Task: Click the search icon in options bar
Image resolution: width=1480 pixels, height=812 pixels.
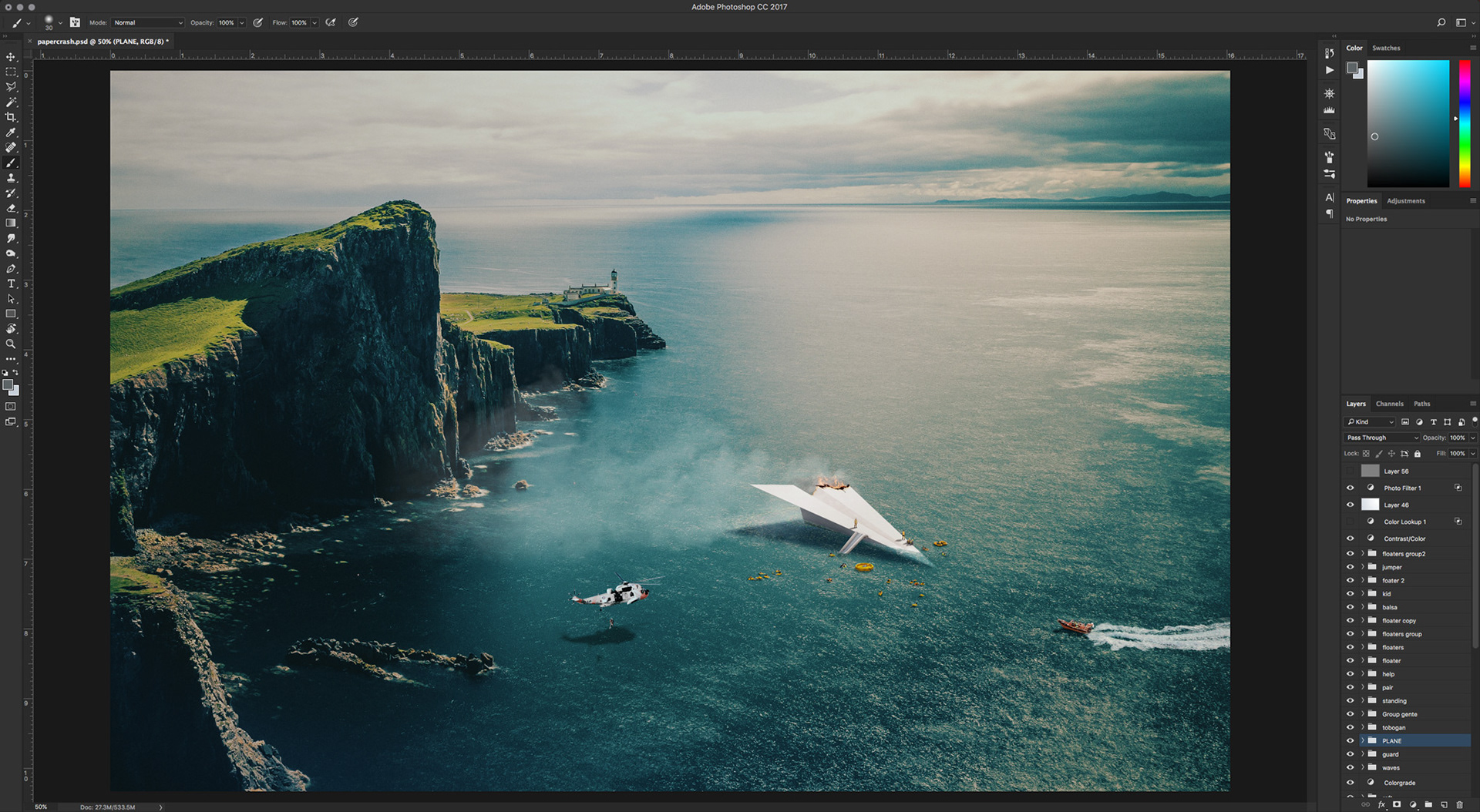Action: point(1441,22)
